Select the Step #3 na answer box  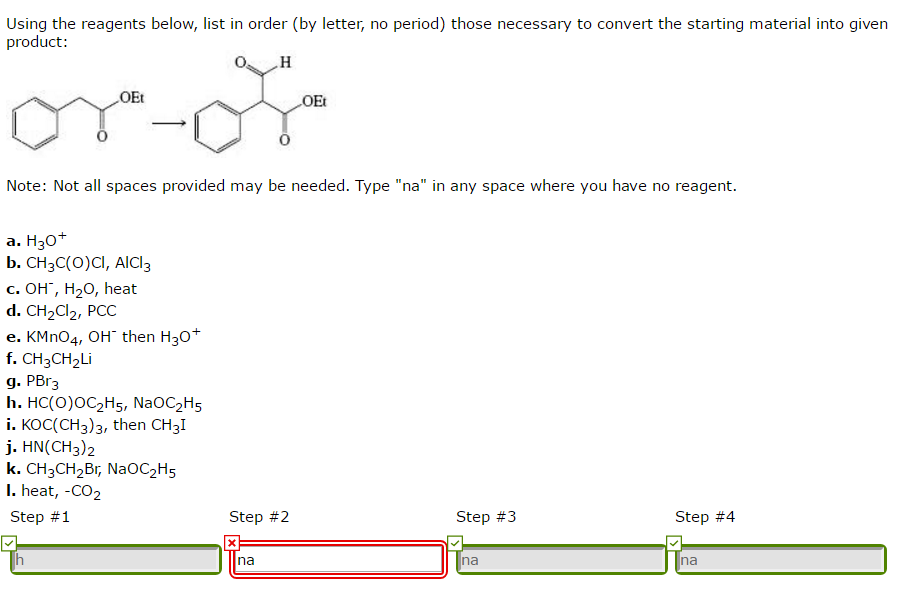(x=562, y=560)
